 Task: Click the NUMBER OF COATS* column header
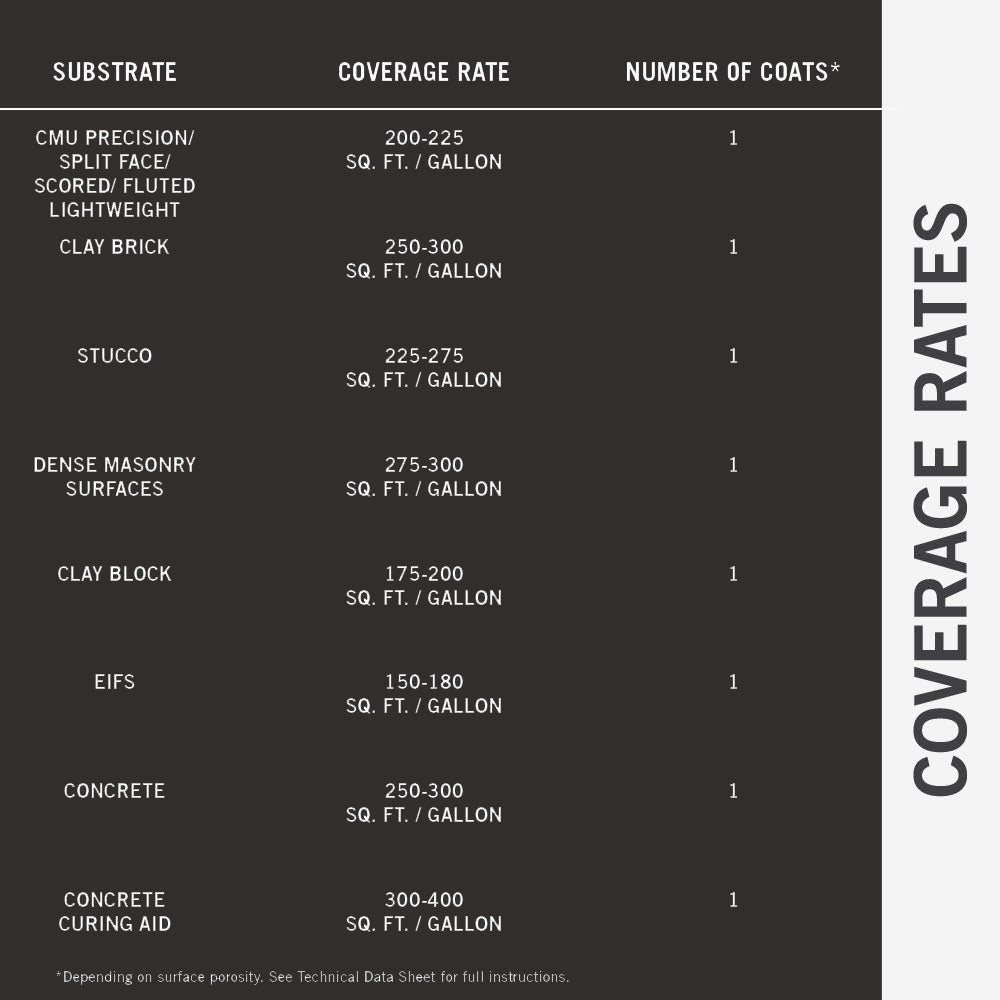pyautogui.click(x=732, y=72)
